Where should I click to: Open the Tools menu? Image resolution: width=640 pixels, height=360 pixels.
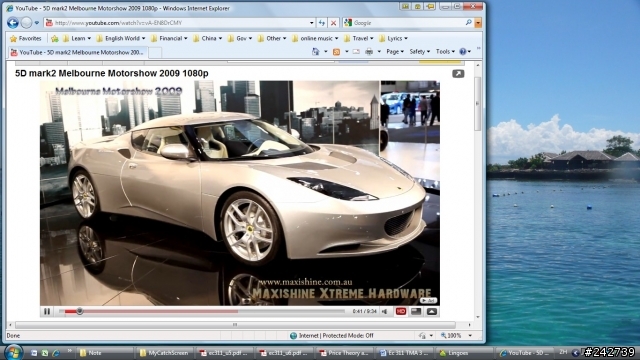pos(445,51)
